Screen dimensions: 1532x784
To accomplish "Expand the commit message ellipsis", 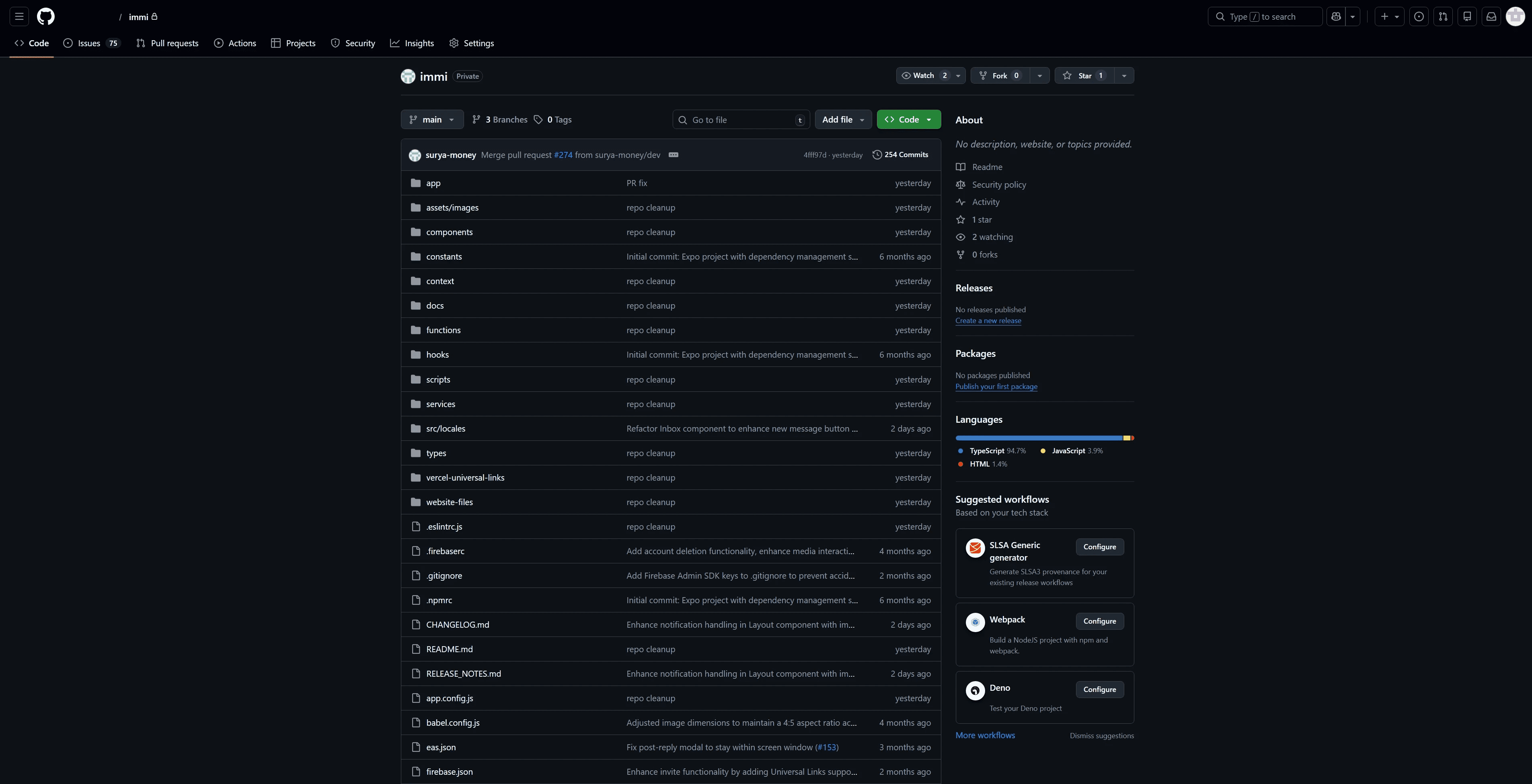I will pyautogui.click(x=673, y=155).
